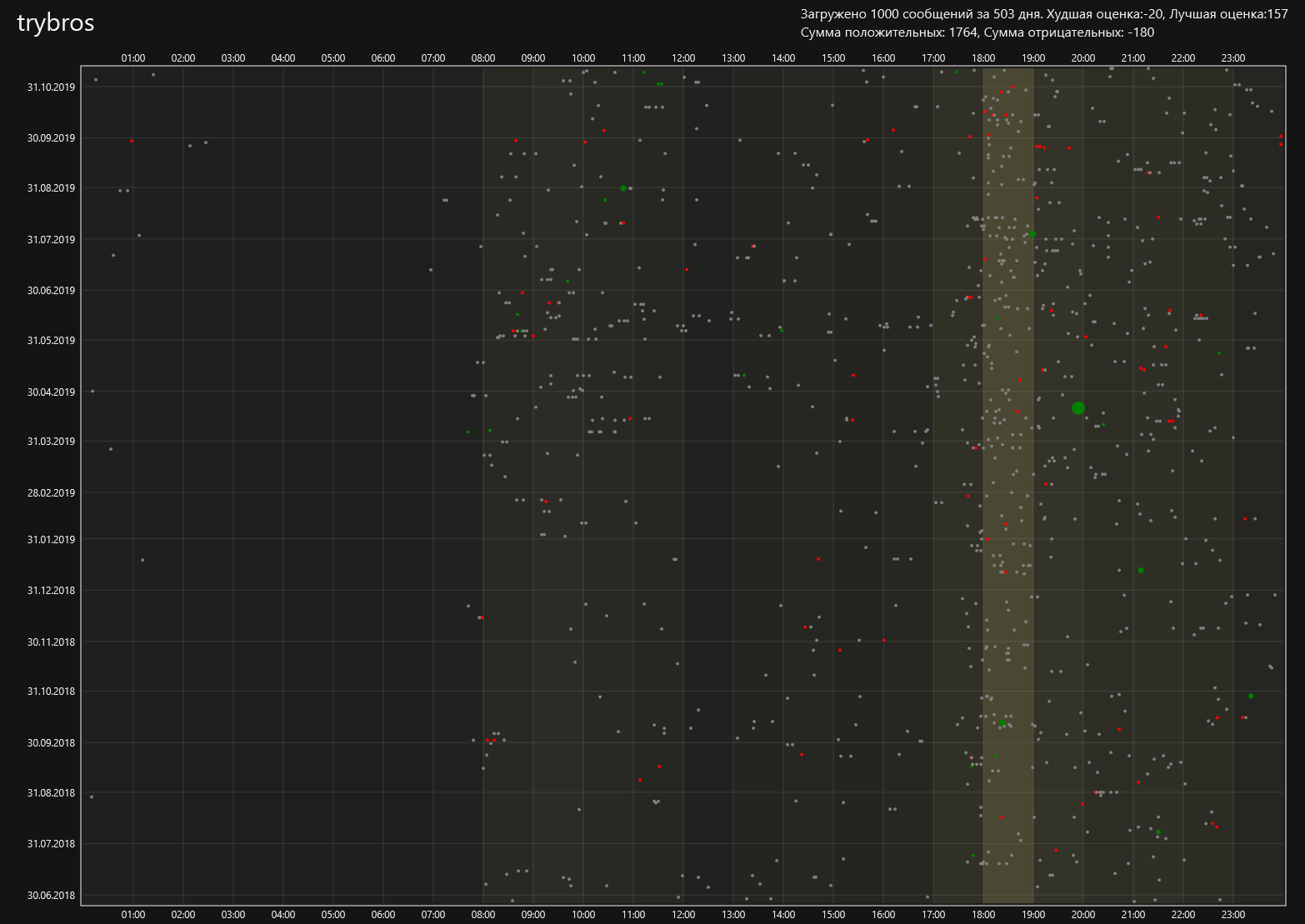Click the "trybros" username title
This screenshot has width=1305, height=924.
point(56,23)
